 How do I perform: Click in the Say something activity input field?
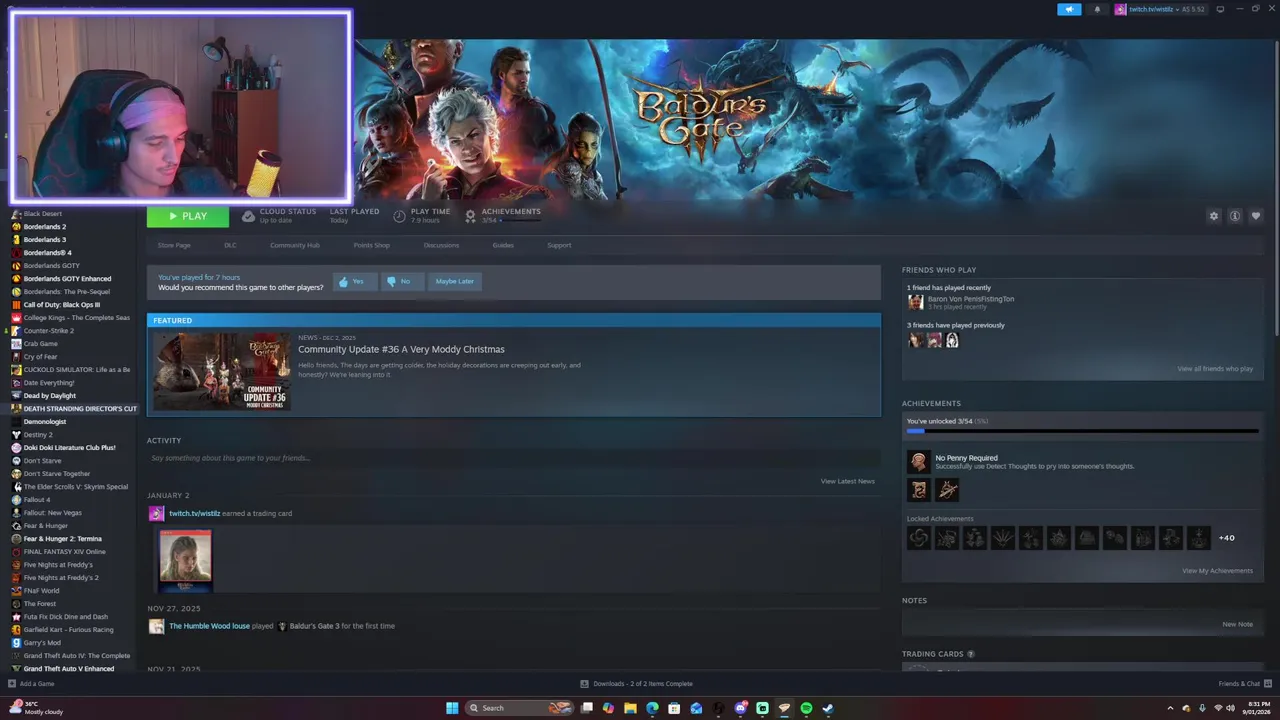click(x=513, y=458)
